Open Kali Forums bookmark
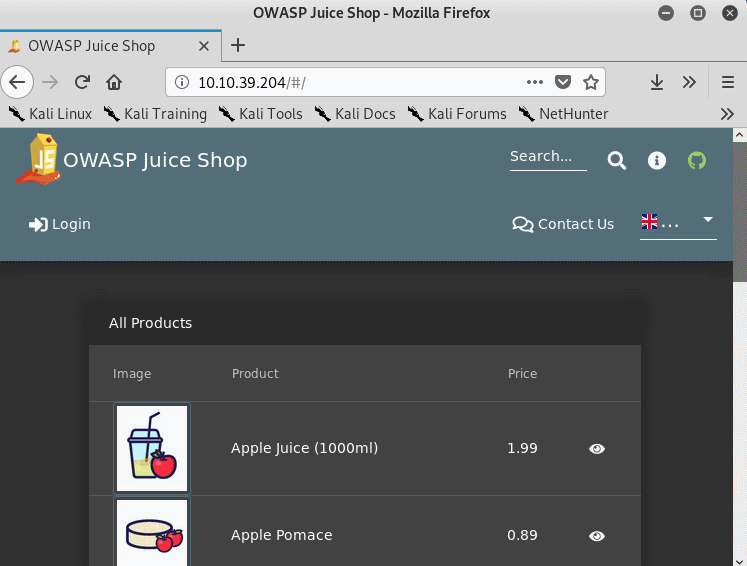This screenshot has height=566, width=747. [x=457, y=114]
